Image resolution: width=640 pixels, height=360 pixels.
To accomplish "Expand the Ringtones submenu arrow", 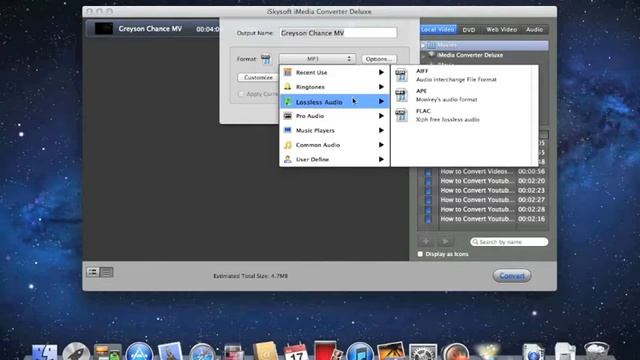I will pyautogui.click(x=381, y=87).
